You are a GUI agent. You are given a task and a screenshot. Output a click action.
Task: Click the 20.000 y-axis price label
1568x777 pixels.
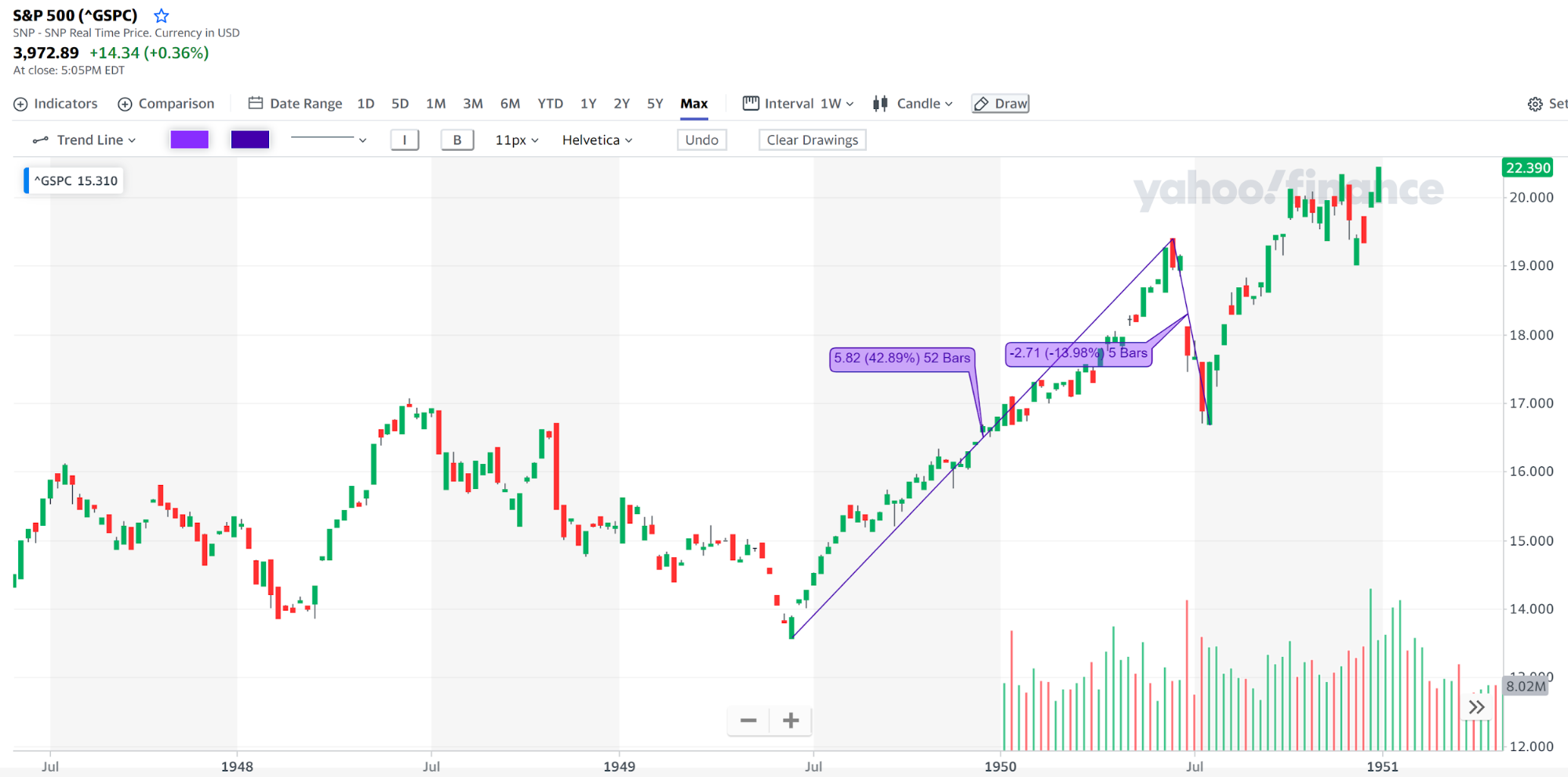(x=1531, y=198)
